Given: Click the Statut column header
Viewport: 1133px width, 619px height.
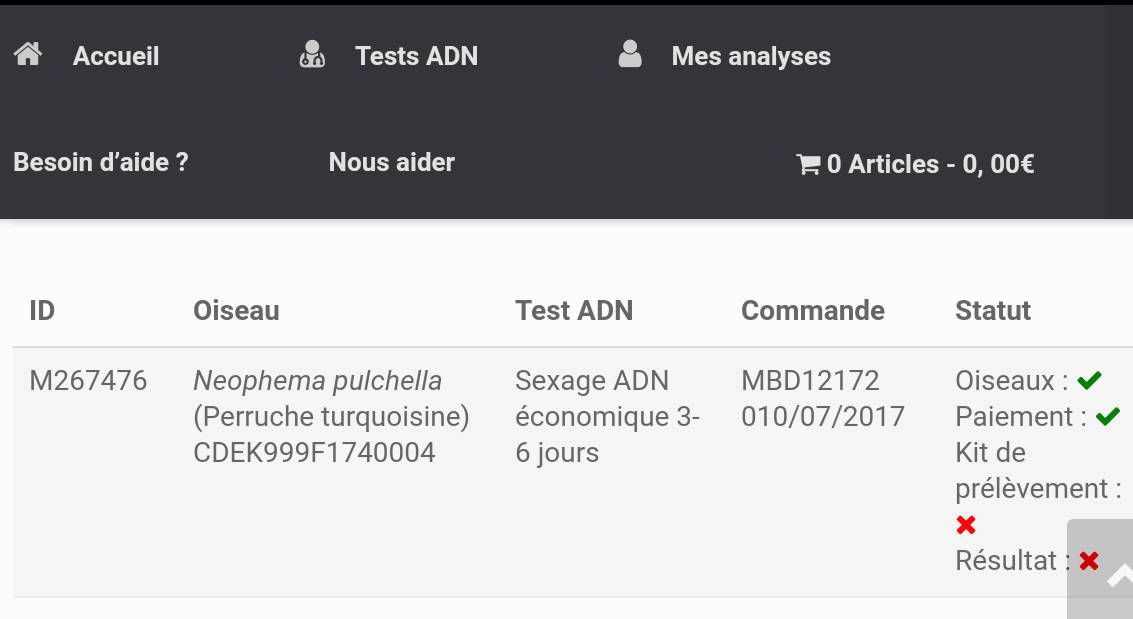Looking at the screenshot, I should click(993, 310).
